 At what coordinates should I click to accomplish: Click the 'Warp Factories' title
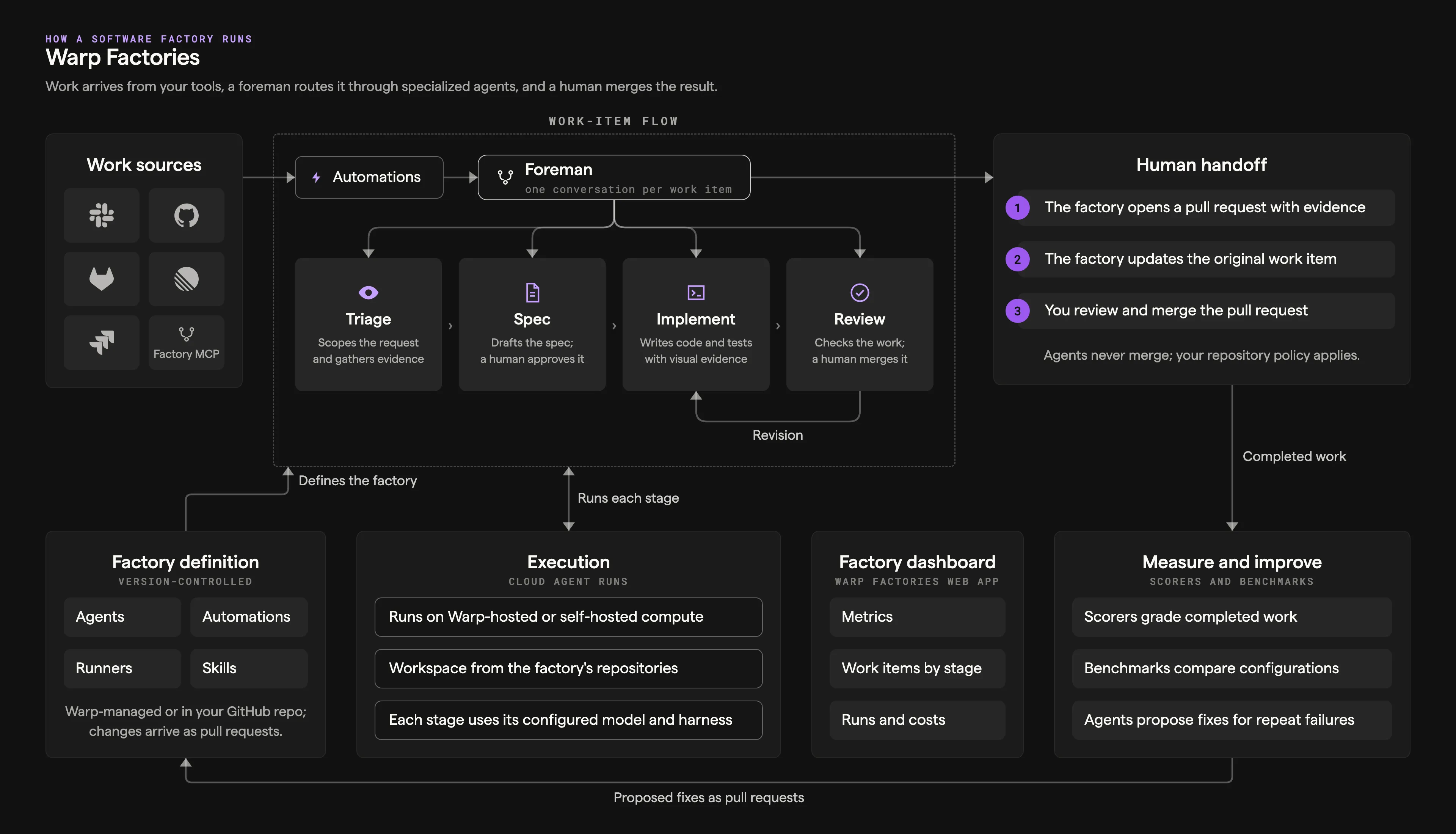[x=122, y=57]
